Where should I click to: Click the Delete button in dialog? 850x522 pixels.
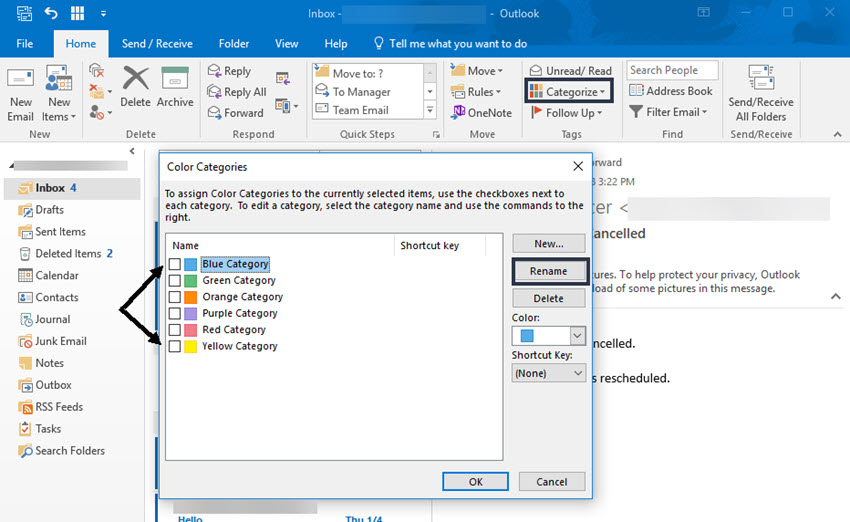pos(549,299)
